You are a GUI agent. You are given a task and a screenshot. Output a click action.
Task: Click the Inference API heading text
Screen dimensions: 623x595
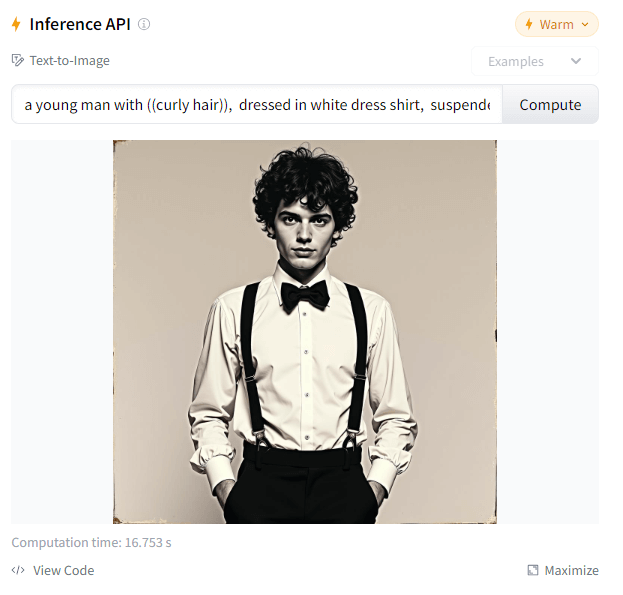click(x=80, y=24)
